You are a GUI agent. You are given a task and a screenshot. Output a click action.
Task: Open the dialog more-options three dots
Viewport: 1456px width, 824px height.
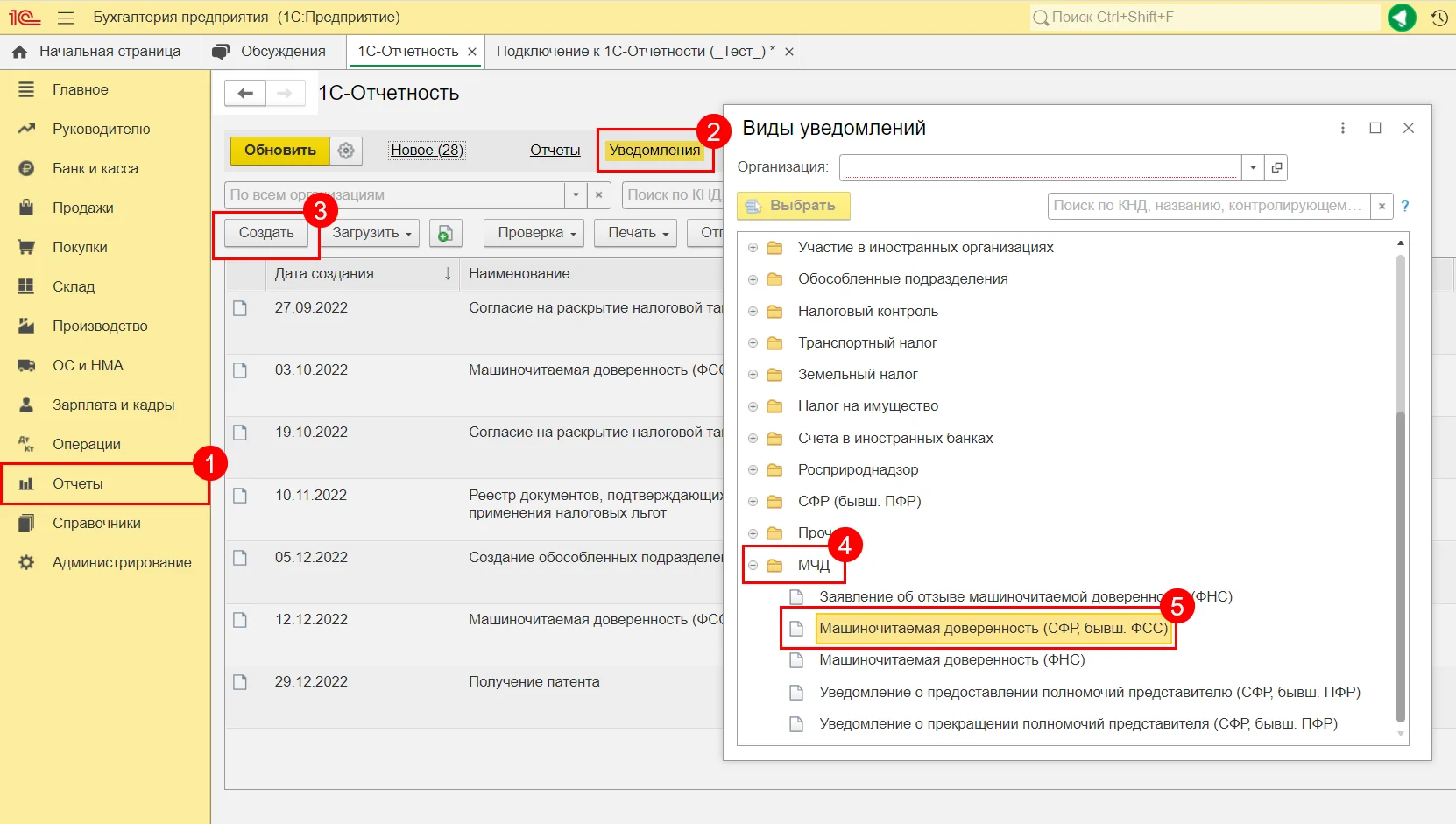tap(1342, 128)
